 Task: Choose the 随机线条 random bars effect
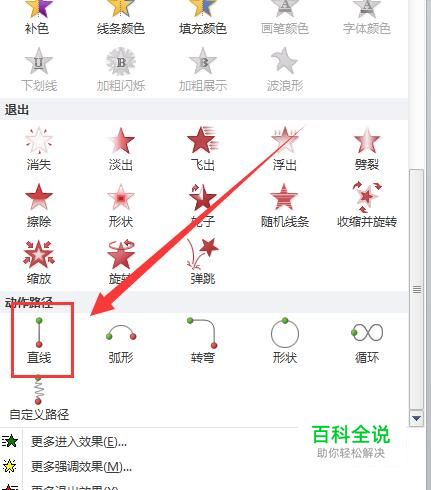pyautogui.click(x=285, y=206)
